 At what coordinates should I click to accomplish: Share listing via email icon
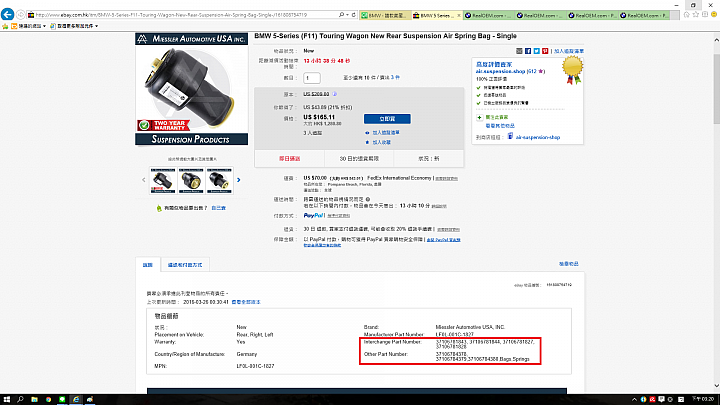point(519,51)
